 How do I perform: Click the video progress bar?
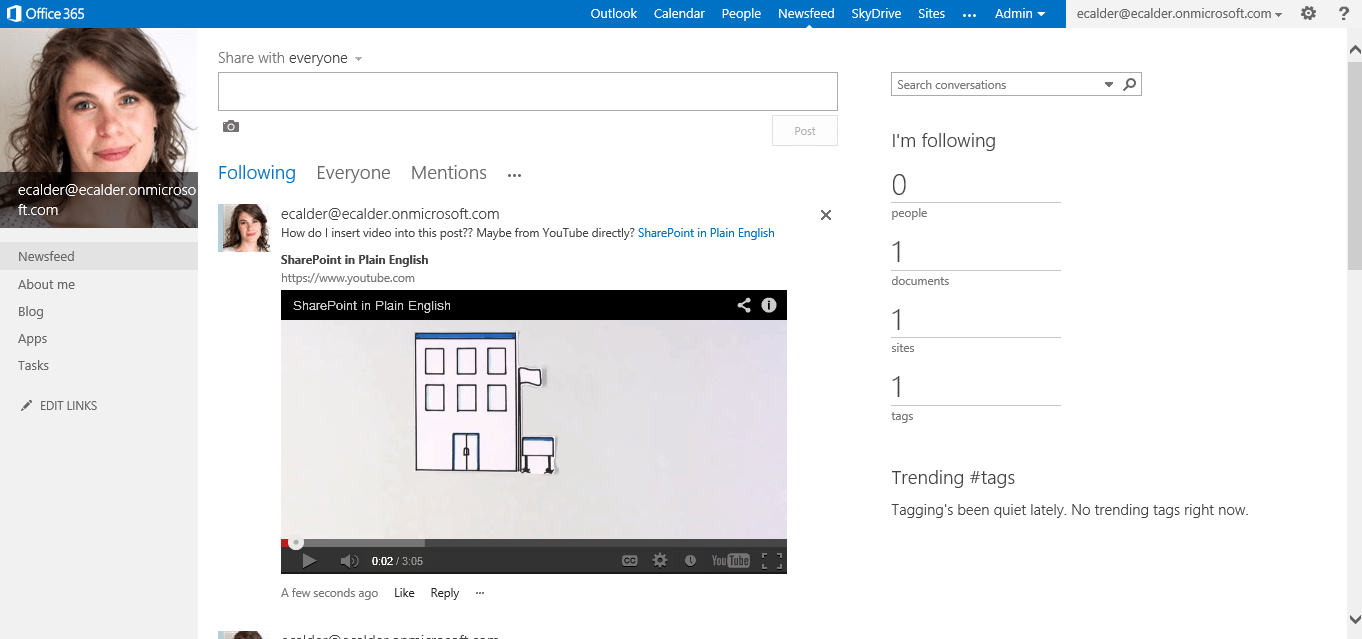tap(534, 543)
